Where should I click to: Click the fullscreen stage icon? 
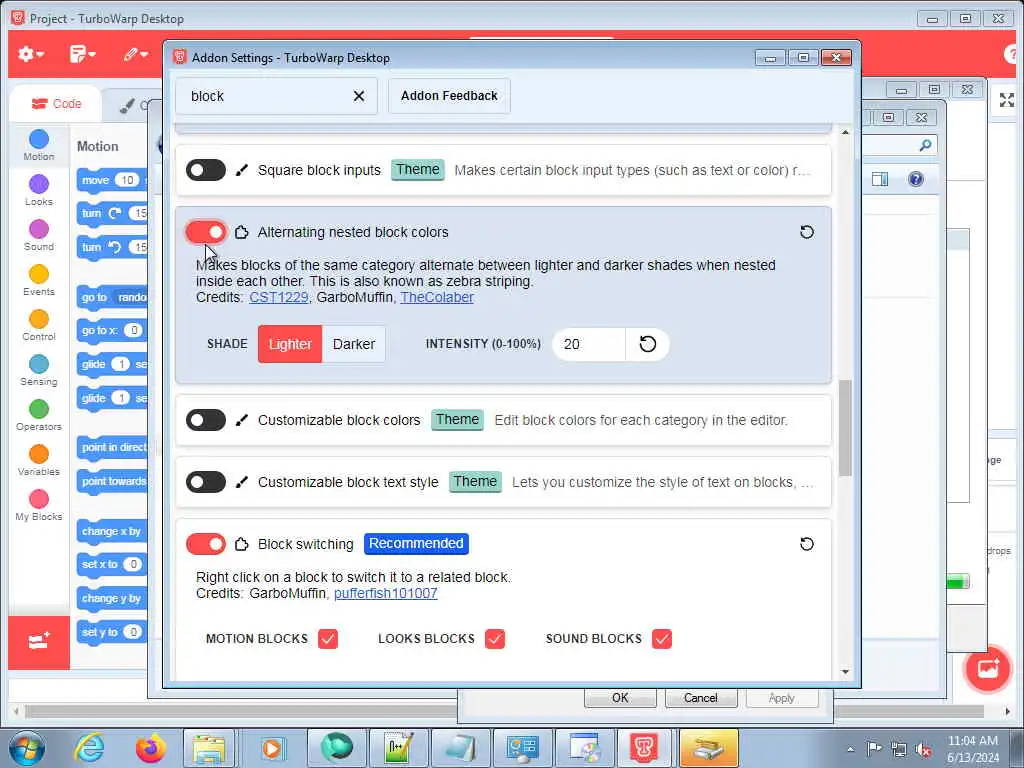pos(1006,100)
